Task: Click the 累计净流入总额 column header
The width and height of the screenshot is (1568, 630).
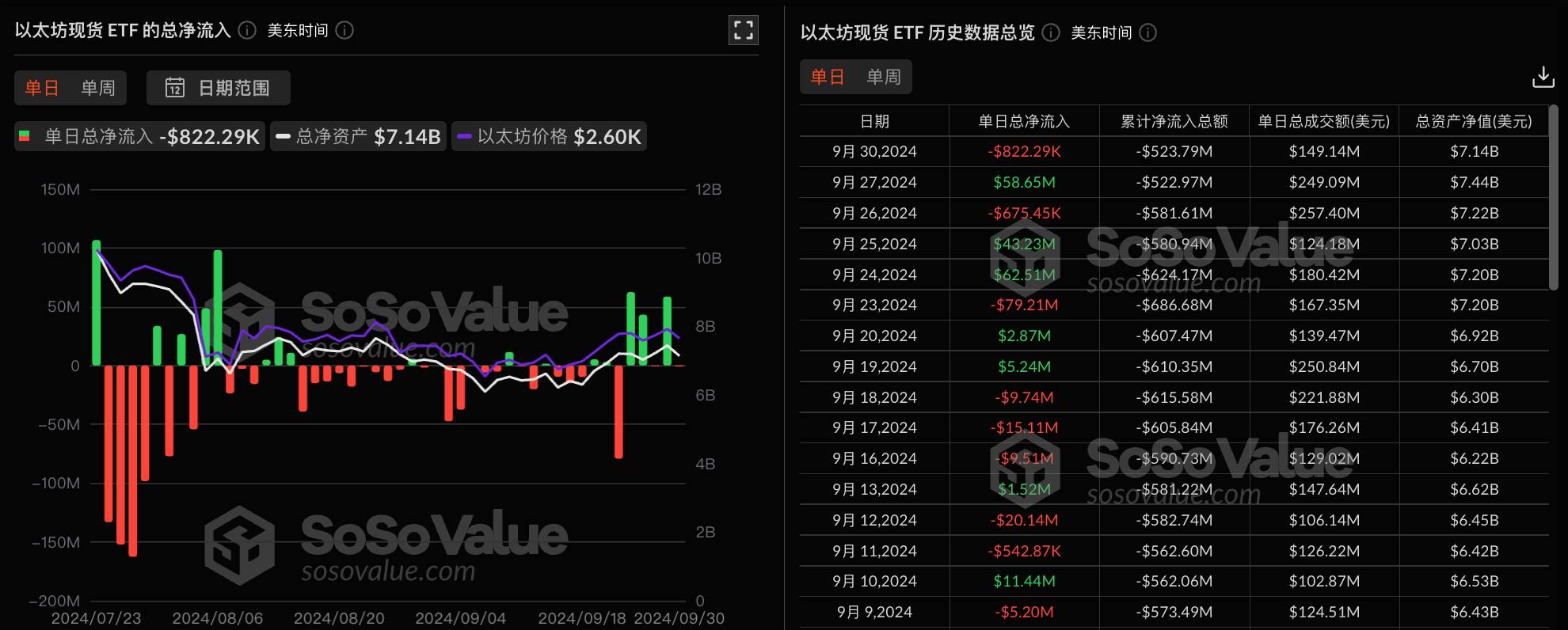Action: click(1174, 121)
